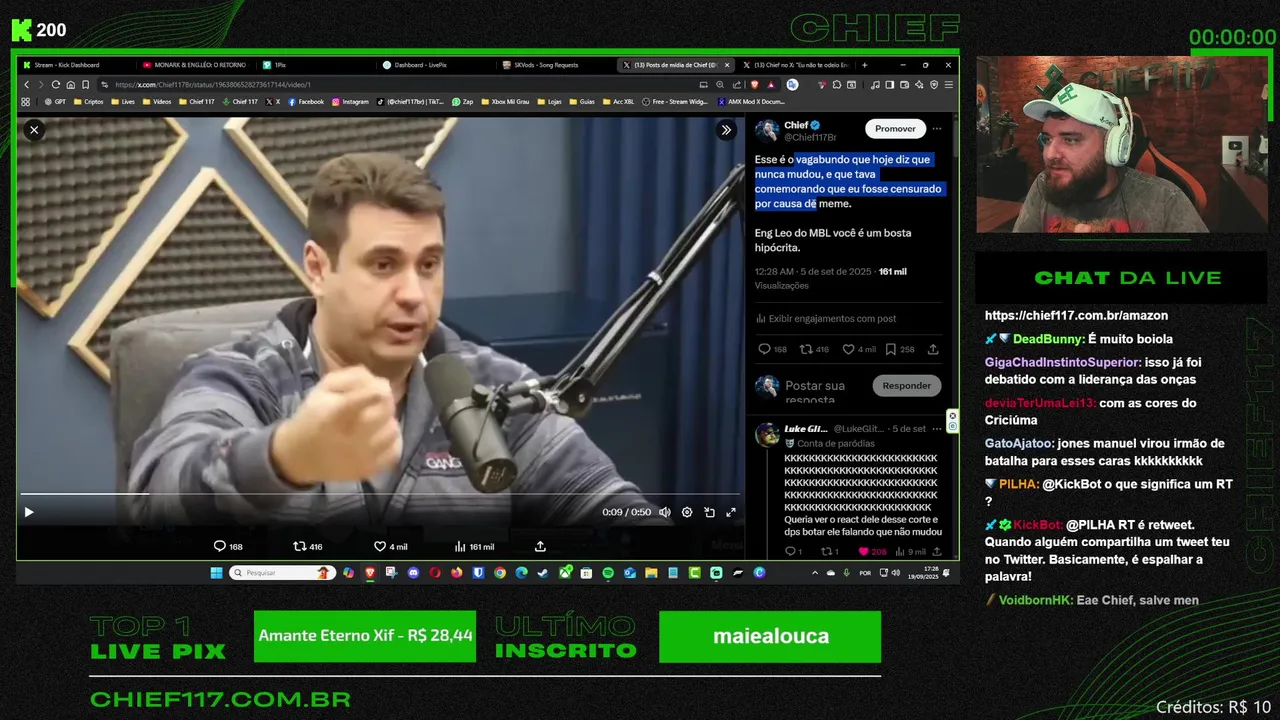Open the Instagram bookmark

[x=350, y=101]
